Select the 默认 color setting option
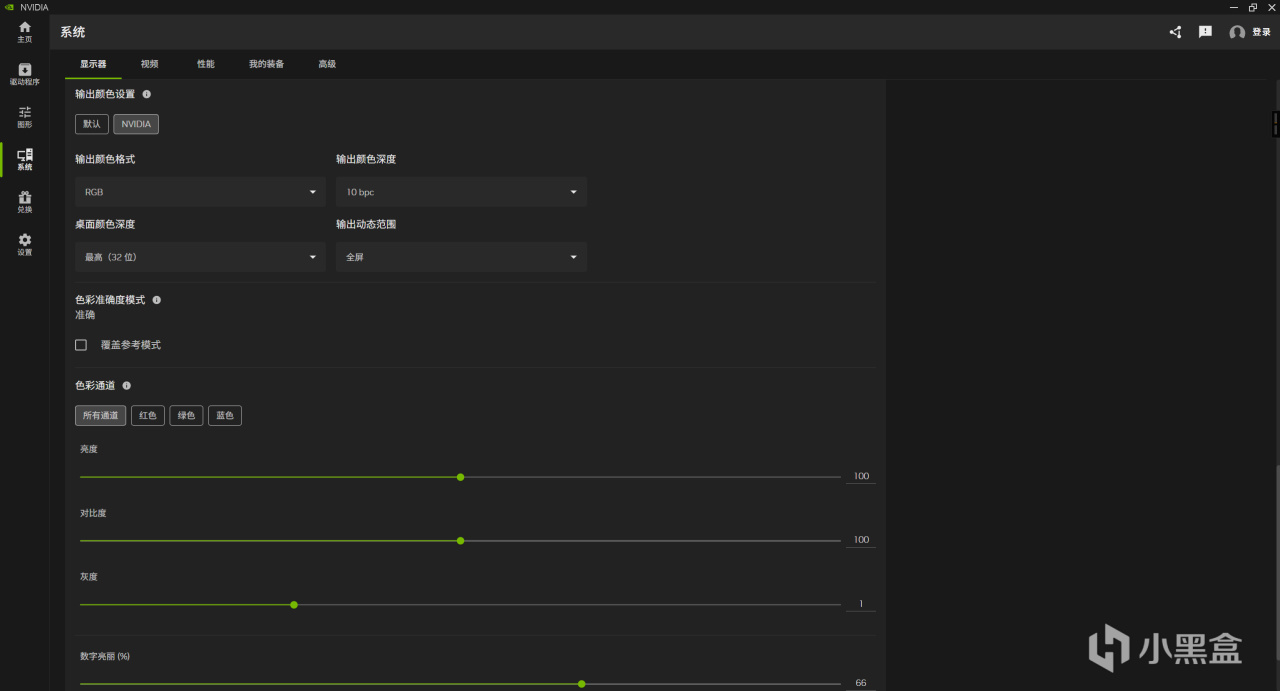The width and height of the screenshot is (1280, 691). [x=92, y=124]
